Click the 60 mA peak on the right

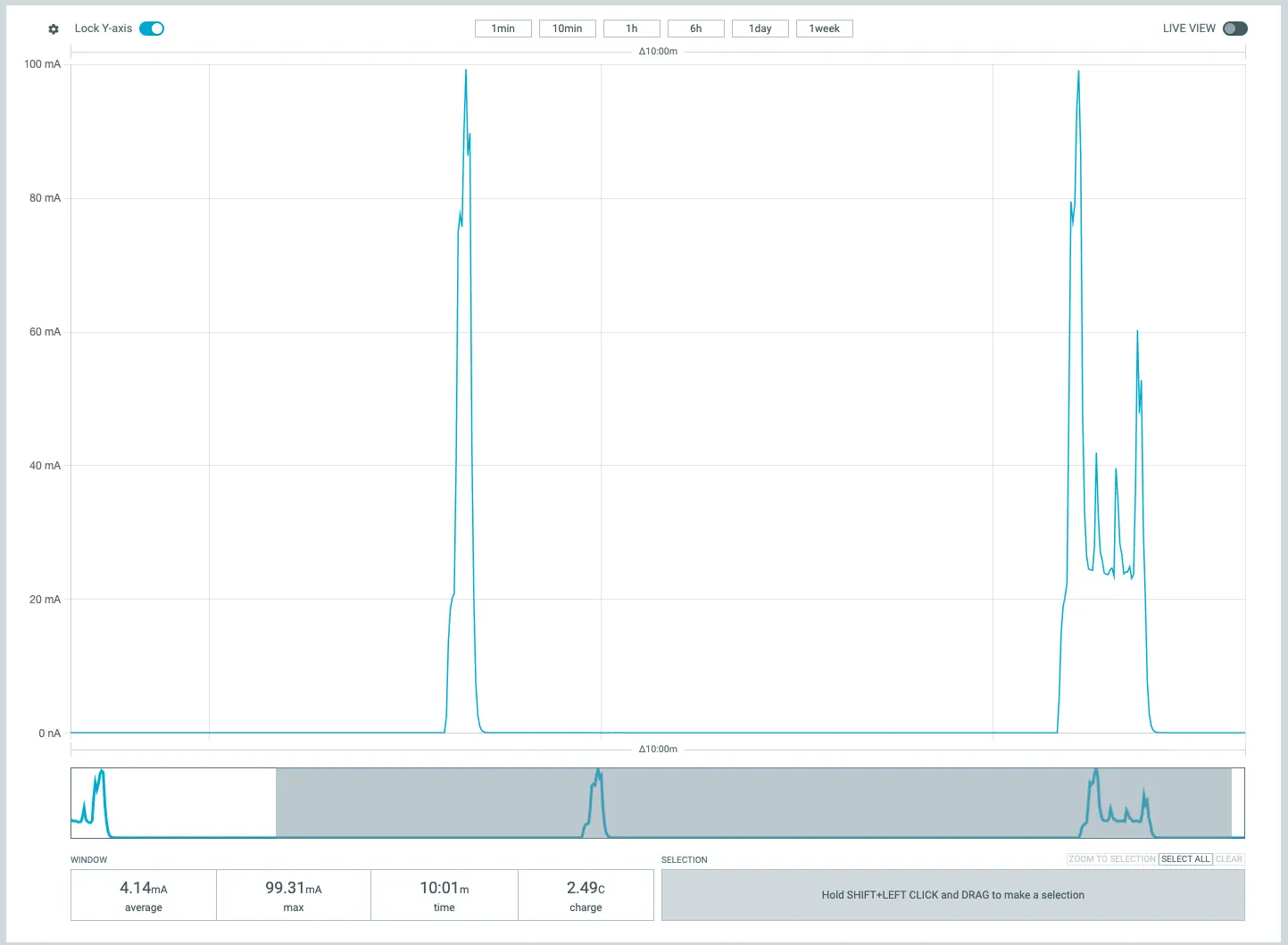pyautogui.click(x=1137, y=333)
